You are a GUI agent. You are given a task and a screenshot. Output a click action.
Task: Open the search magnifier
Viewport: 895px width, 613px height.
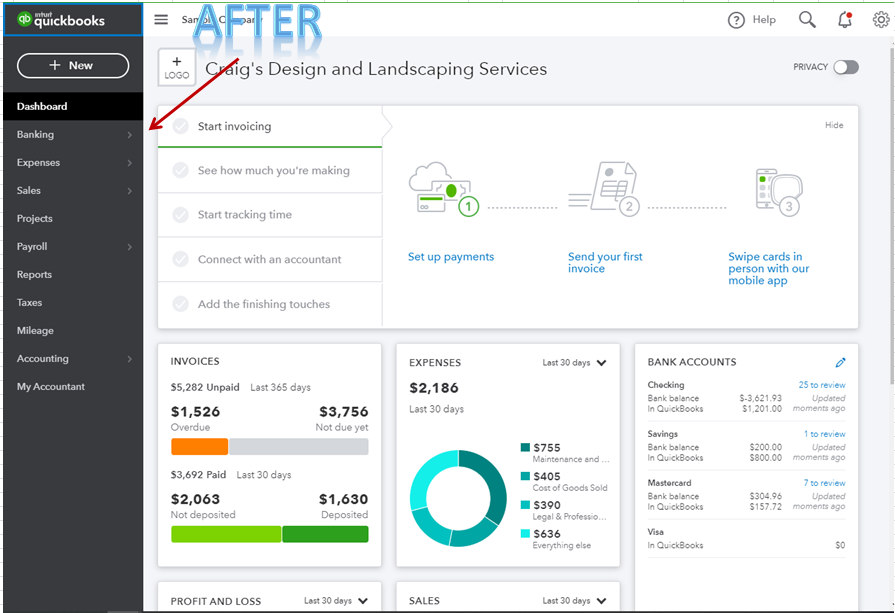click(807, 20)
